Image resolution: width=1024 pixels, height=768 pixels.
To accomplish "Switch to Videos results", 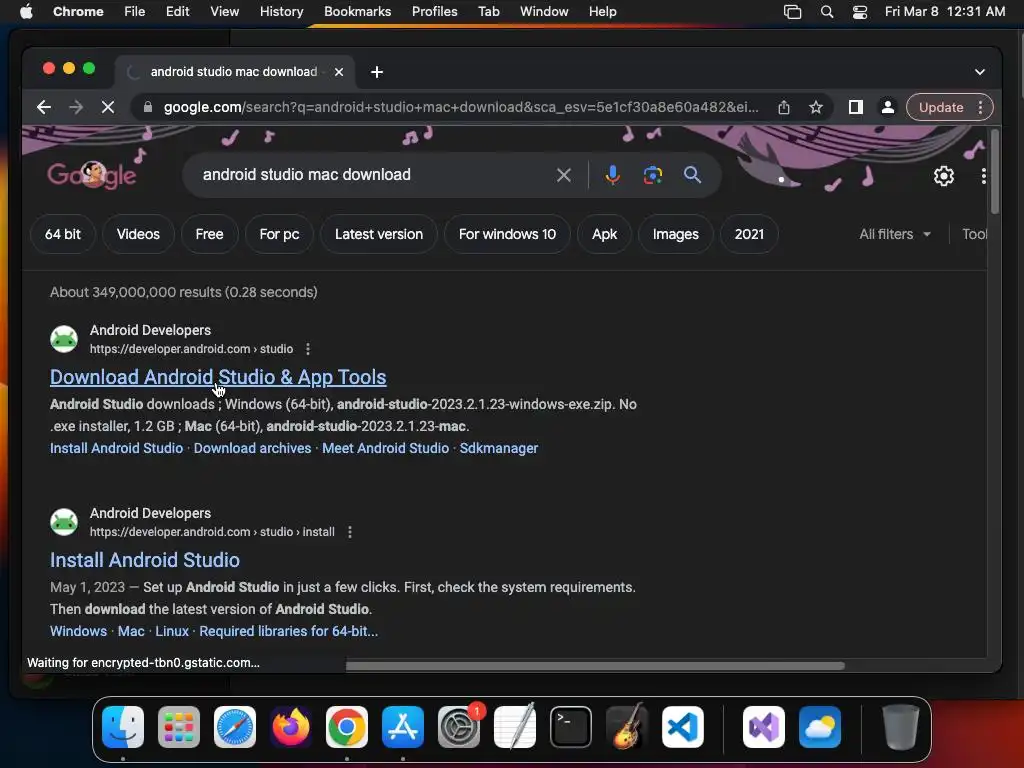I will (138, 234).
